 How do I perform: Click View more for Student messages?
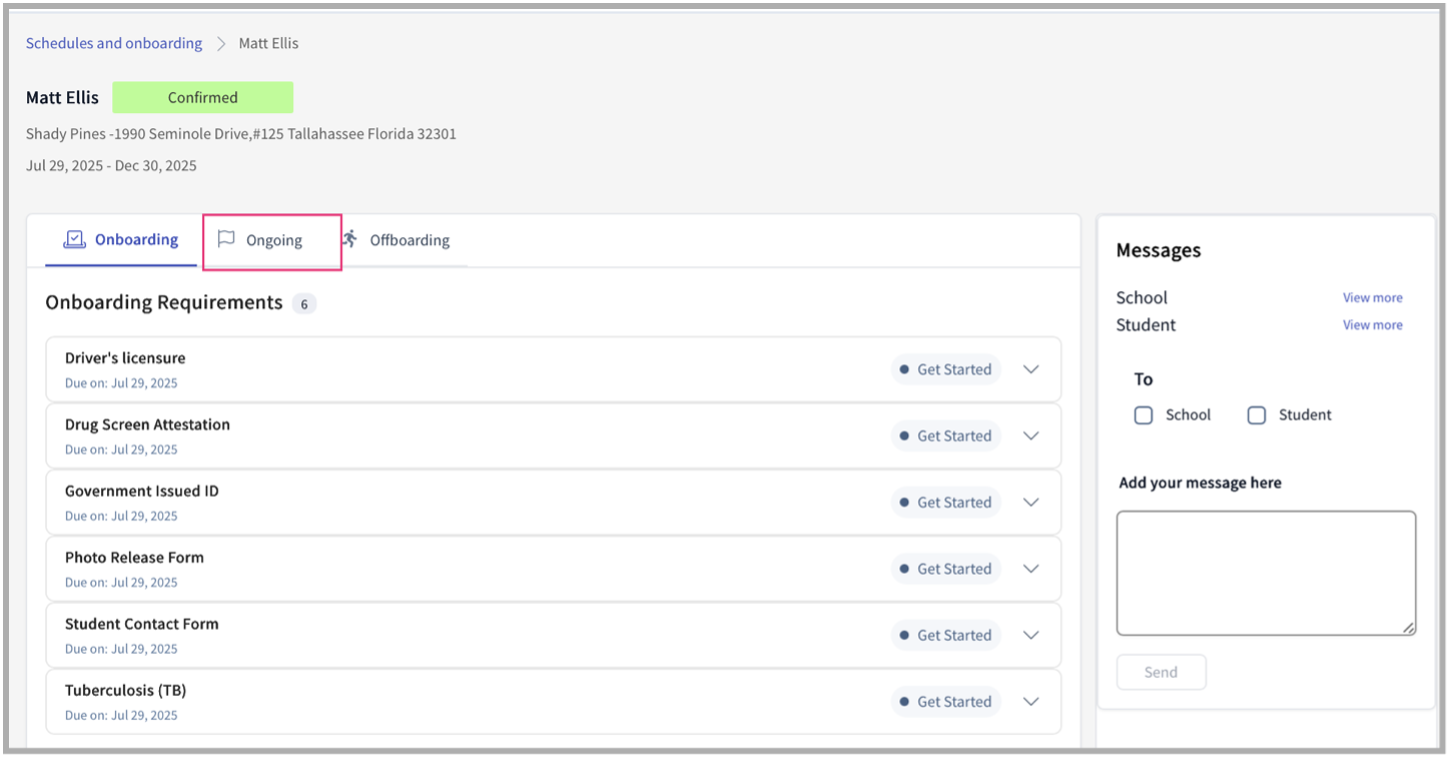(x=1372, y=325)
